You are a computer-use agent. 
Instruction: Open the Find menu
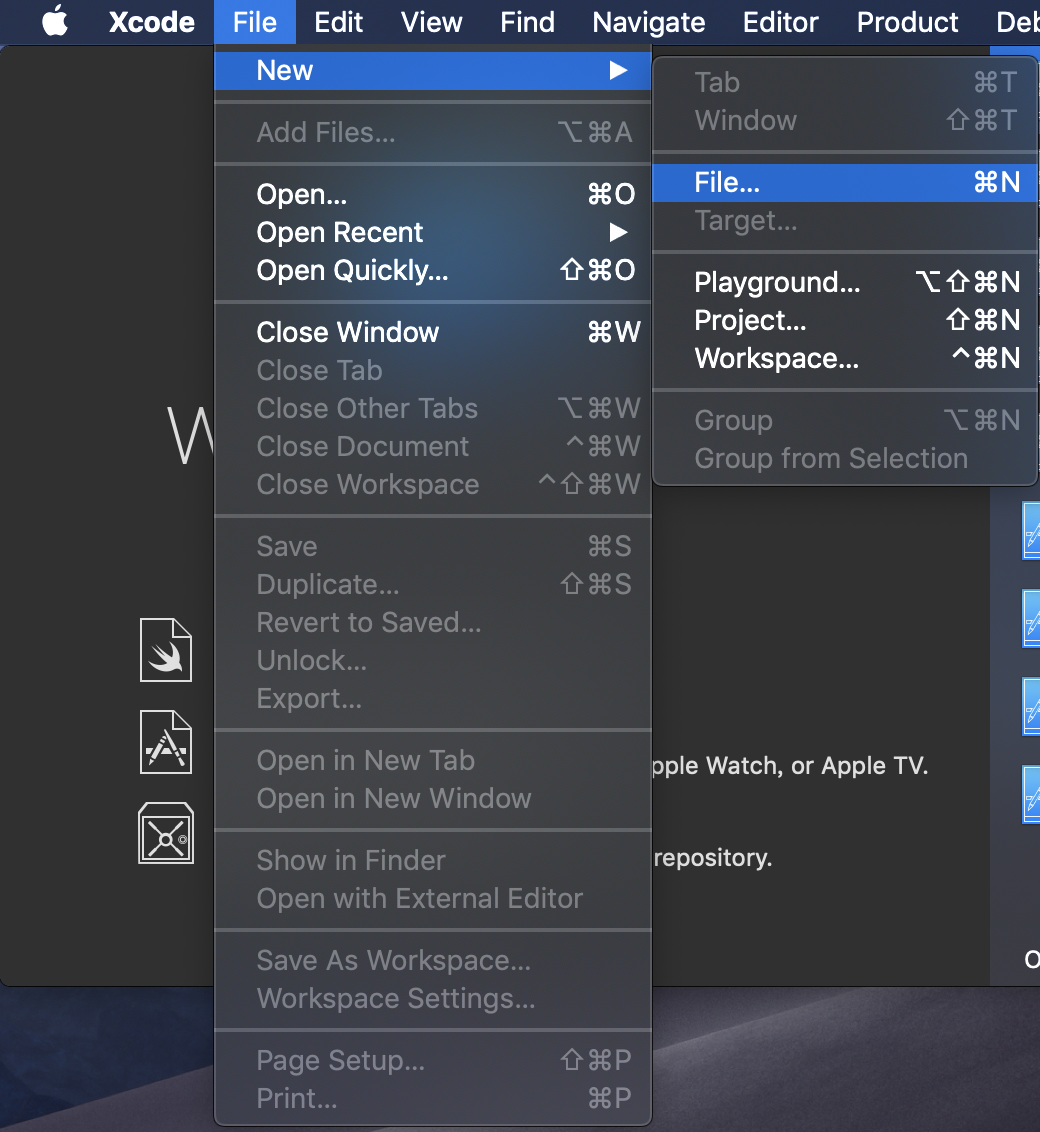[528, 22]
